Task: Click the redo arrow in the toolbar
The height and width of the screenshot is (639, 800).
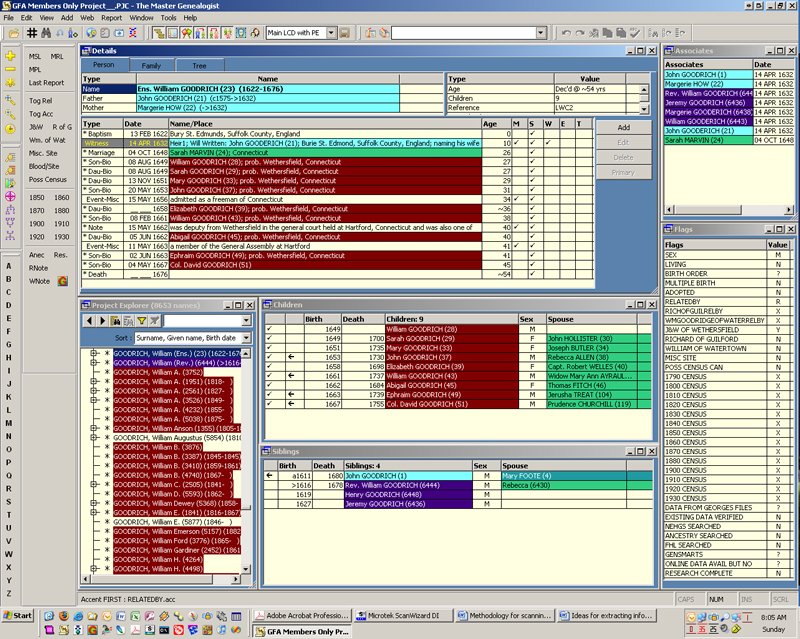Action: point(580,33)
